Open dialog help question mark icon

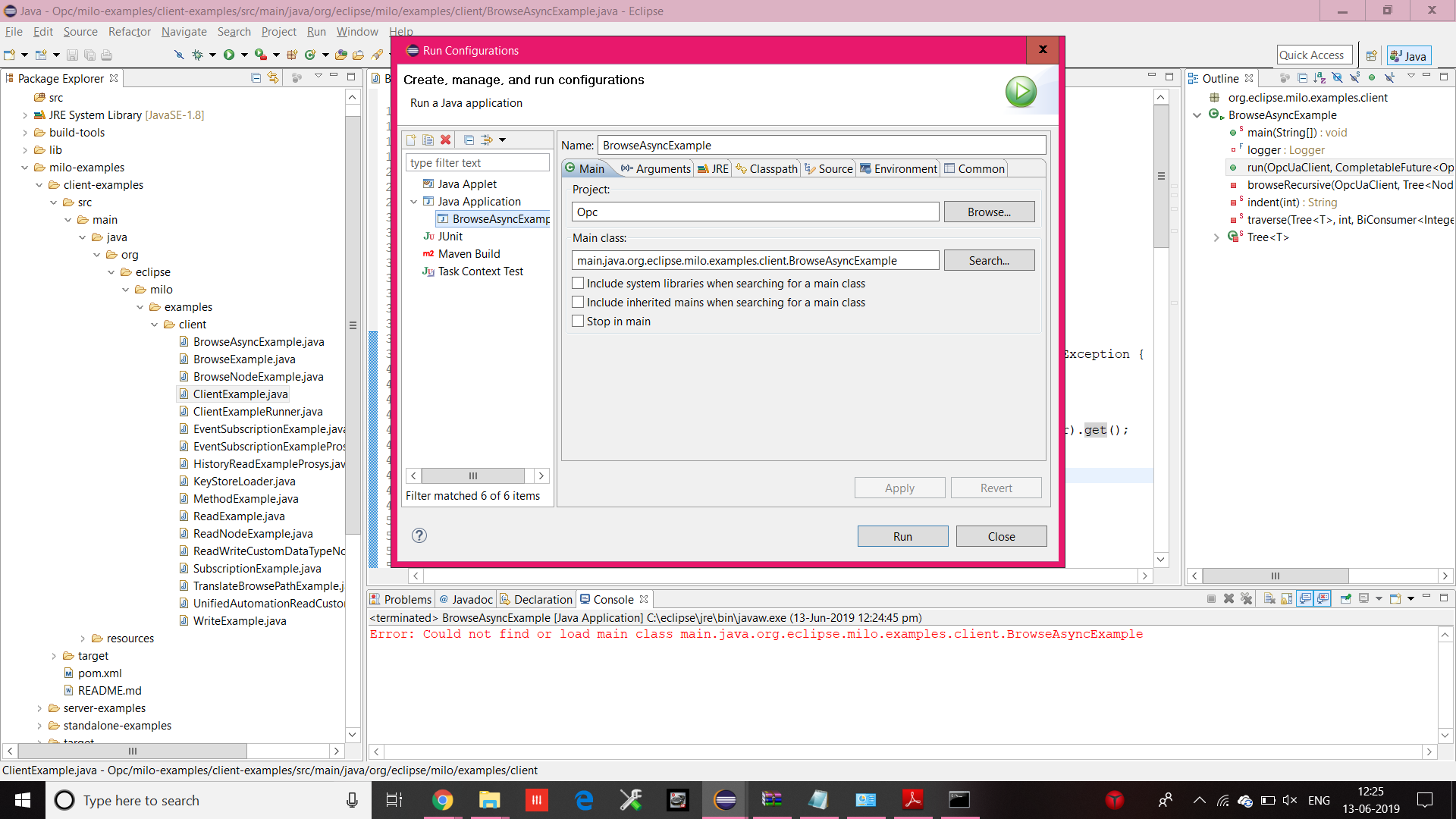[419, 535]
